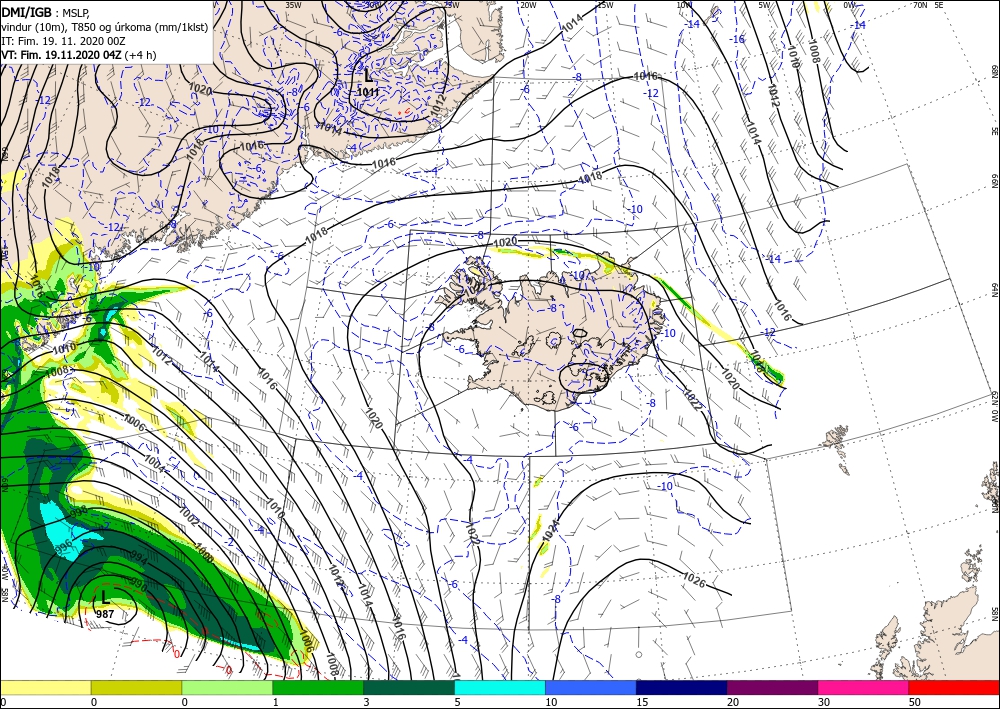Click the L marker of the 1011 low

point(368,77)
